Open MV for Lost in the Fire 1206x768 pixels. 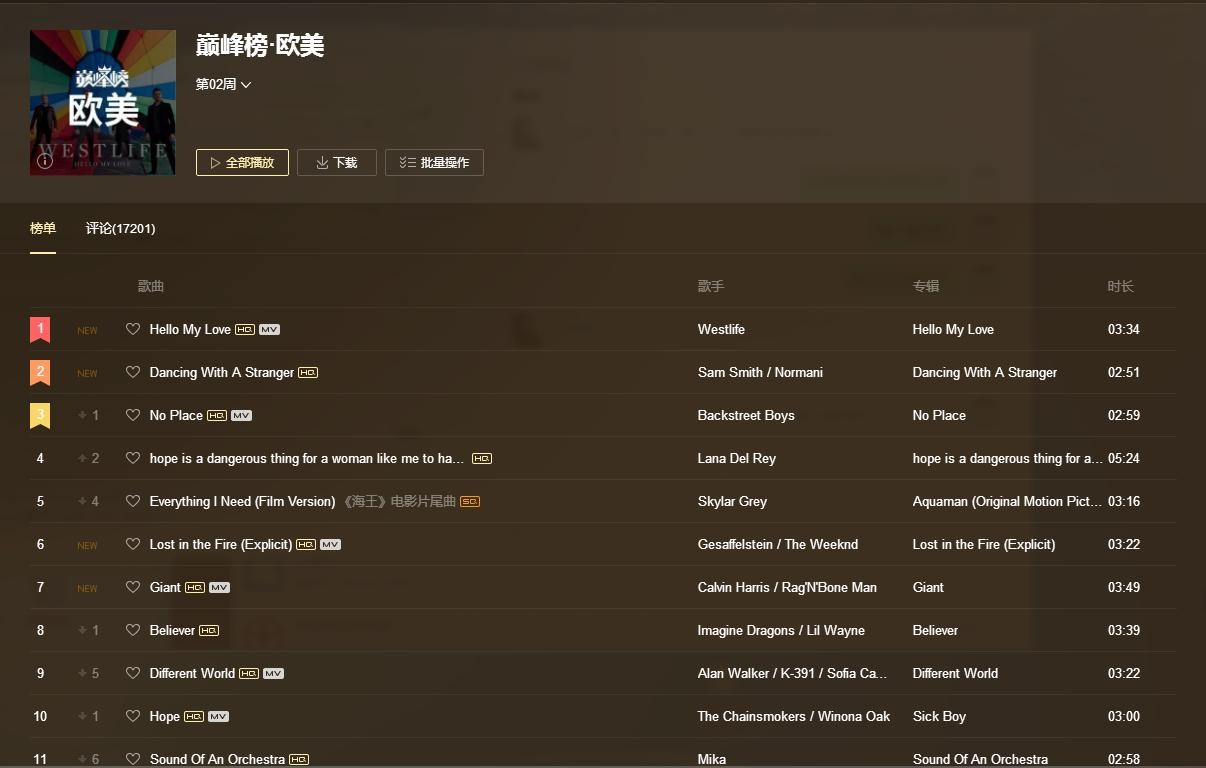tap(330, 545)
